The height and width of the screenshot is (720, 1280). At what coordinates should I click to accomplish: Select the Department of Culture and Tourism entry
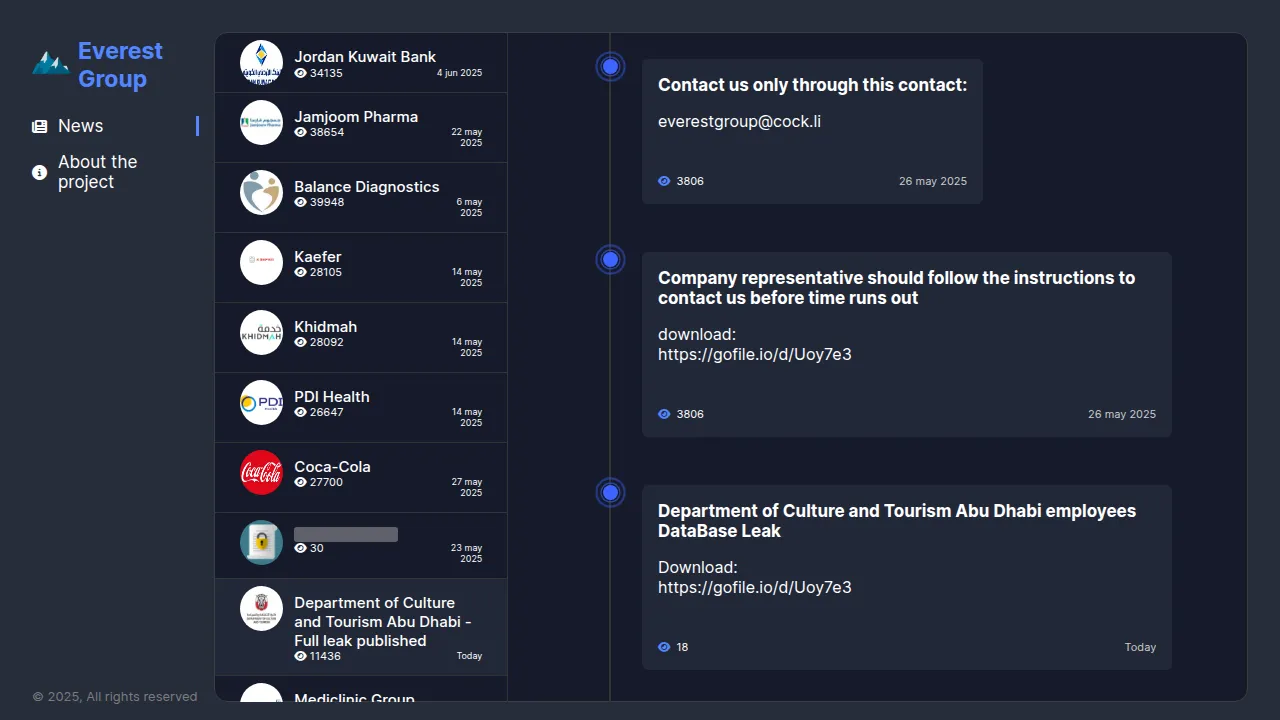coord(374,621)
